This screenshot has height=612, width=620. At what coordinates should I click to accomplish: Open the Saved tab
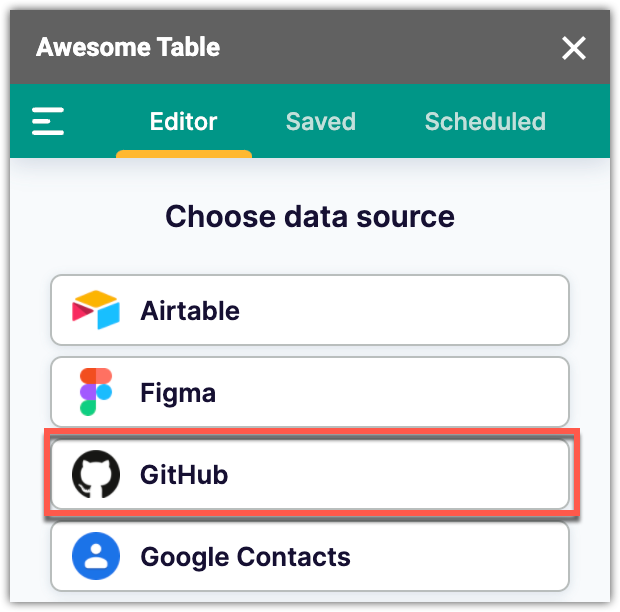click(x=320, y=122)
